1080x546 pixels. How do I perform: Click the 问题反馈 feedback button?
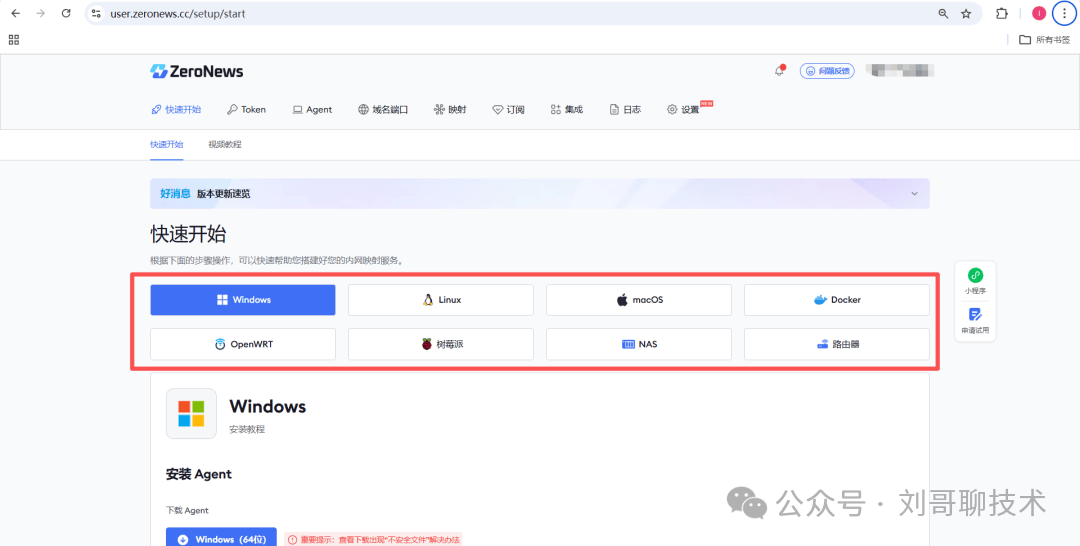click(x=827, y=71)
